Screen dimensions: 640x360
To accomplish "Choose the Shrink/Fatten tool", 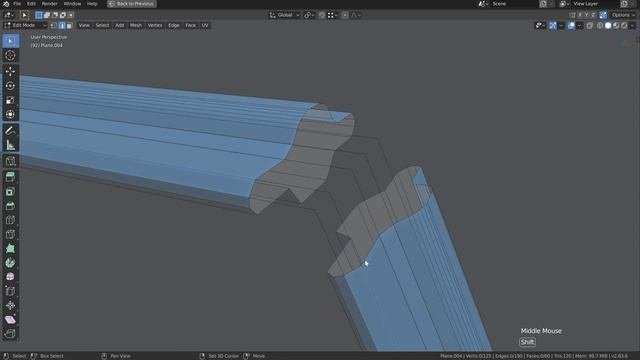I will [x=10, y=305].
